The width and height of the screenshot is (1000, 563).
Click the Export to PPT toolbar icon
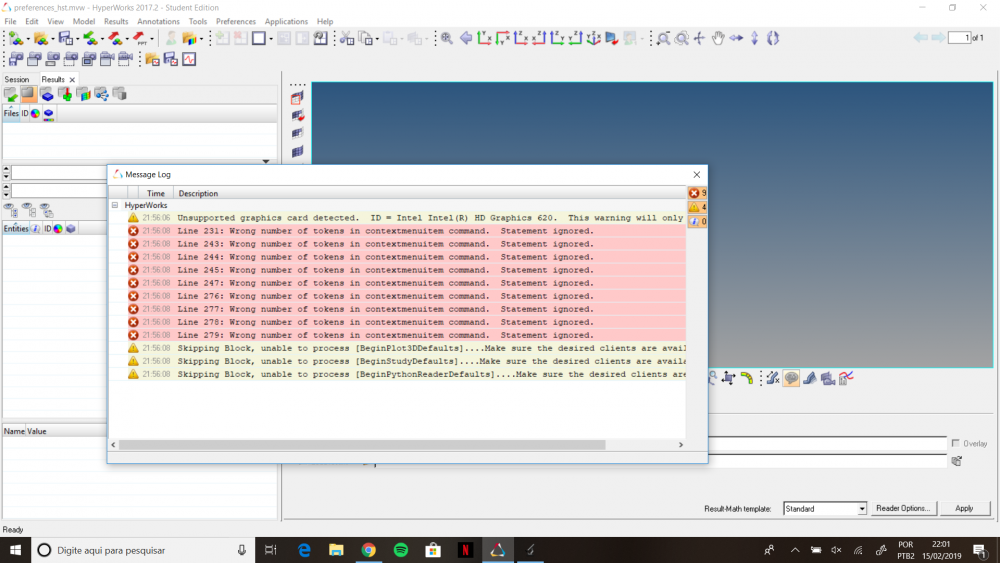140,38
